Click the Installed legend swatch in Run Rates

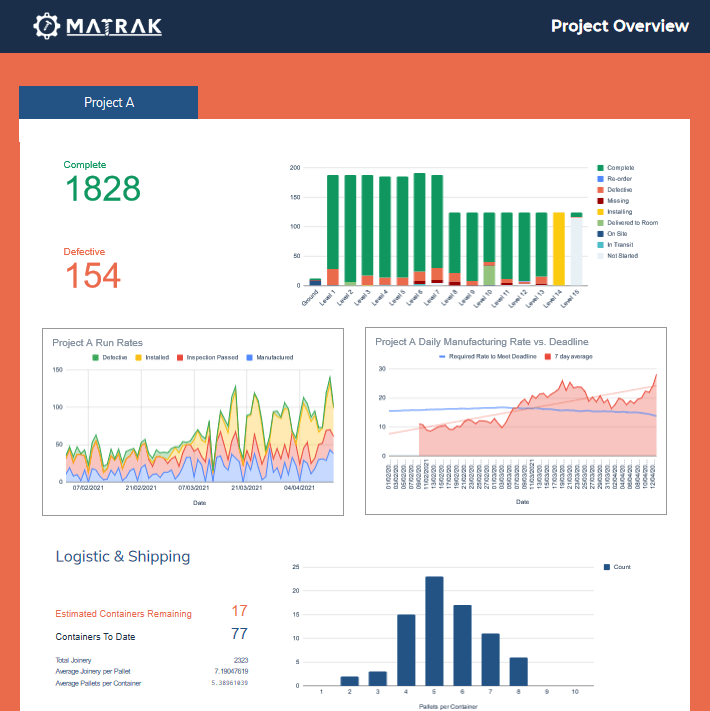click(138, 357)
